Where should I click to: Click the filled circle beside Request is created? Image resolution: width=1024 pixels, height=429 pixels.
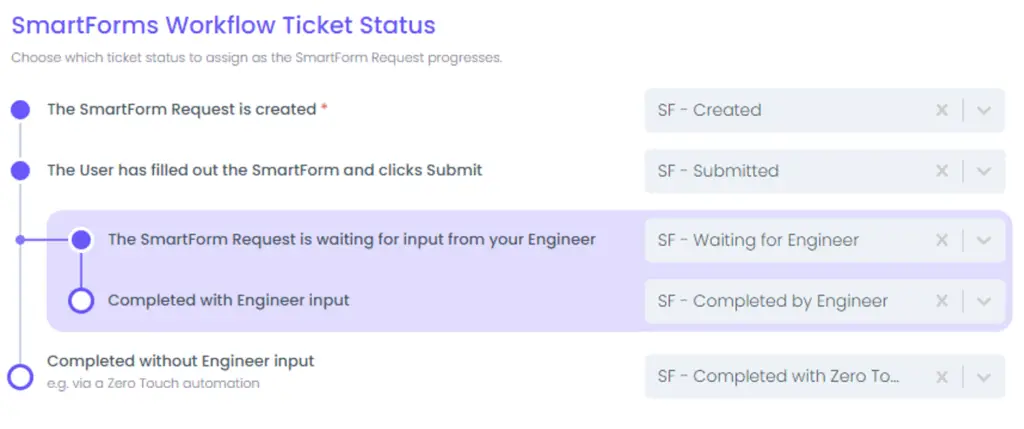pyautogui.click(x=20, y=110)
